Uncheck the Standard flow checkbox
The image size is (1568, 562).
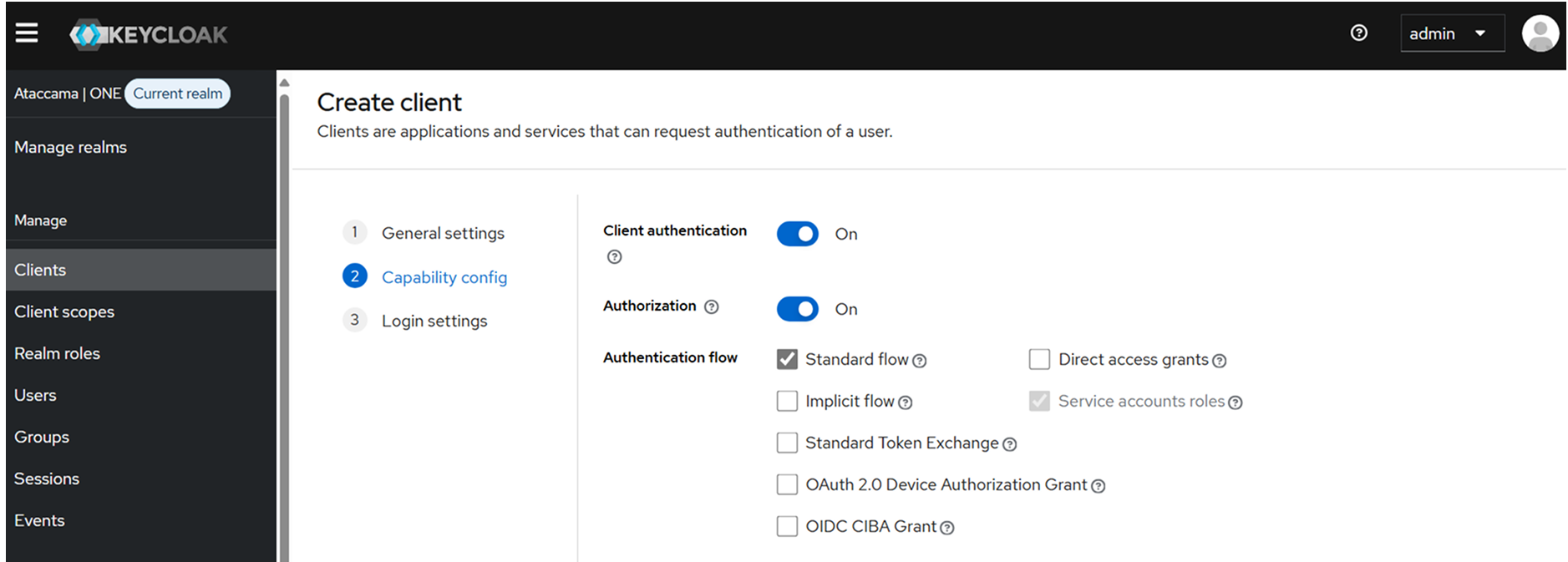tap(787, 359)
